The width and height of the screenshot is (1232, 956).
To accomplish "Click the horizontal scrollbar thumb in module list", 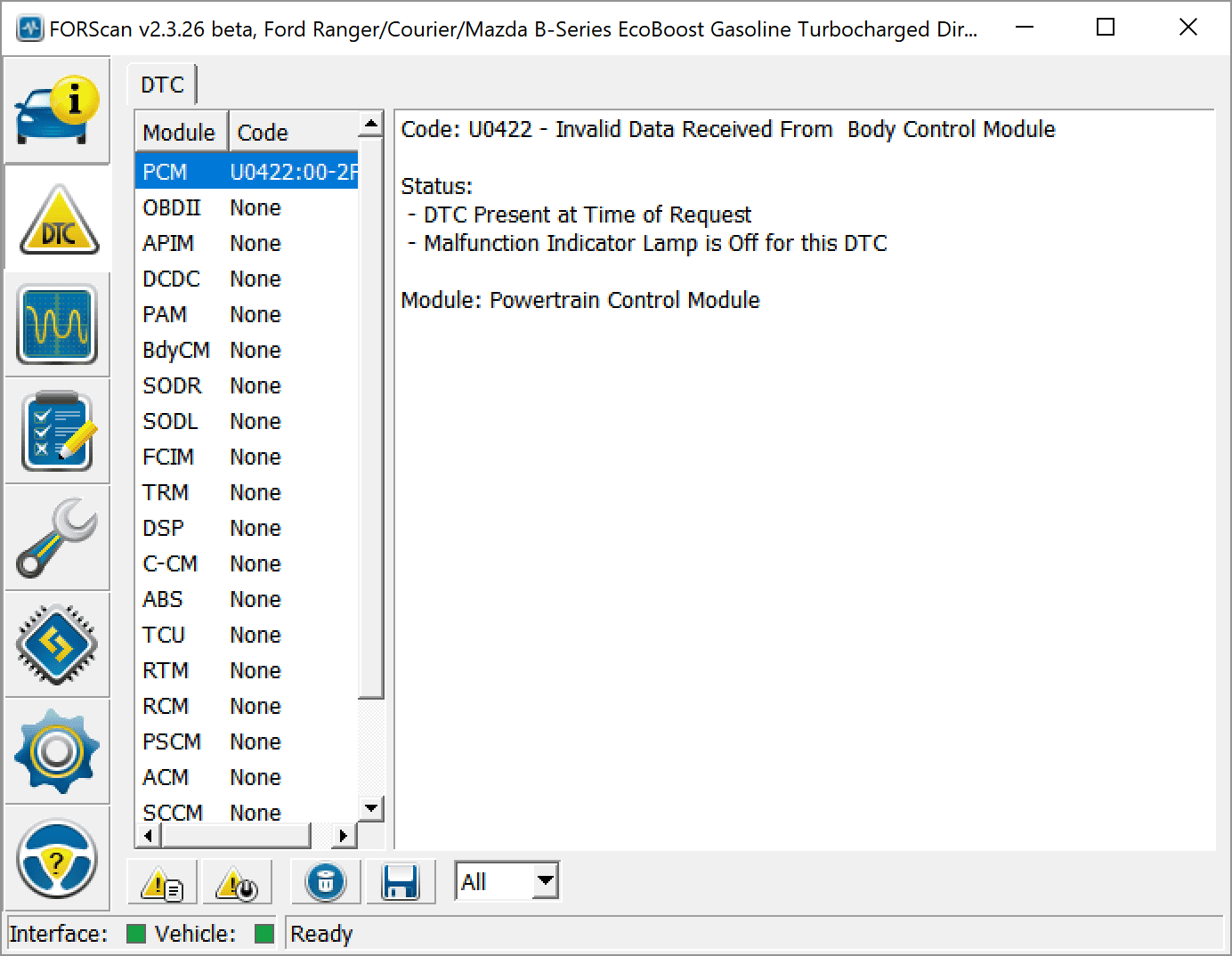I will 236,836.
